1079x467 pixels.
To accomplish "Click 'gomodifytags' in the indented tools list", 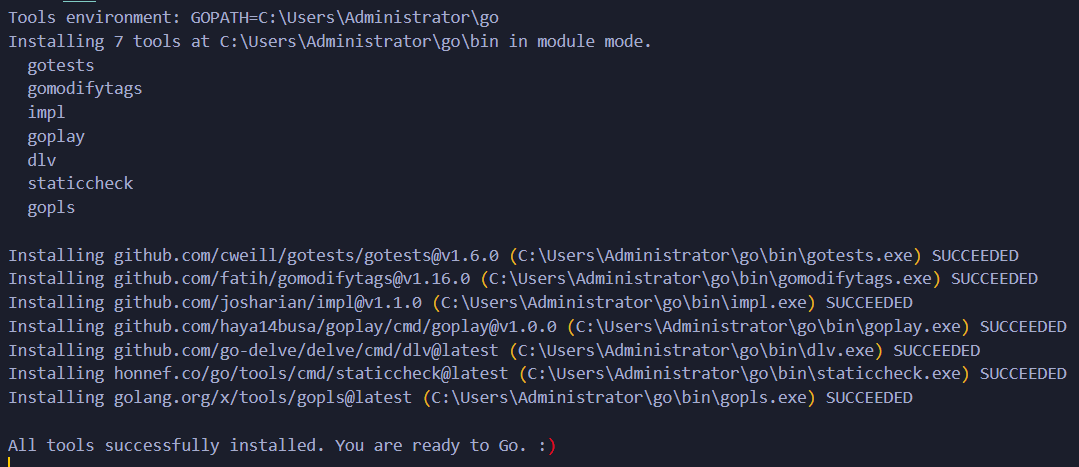I will click(85, 88).
